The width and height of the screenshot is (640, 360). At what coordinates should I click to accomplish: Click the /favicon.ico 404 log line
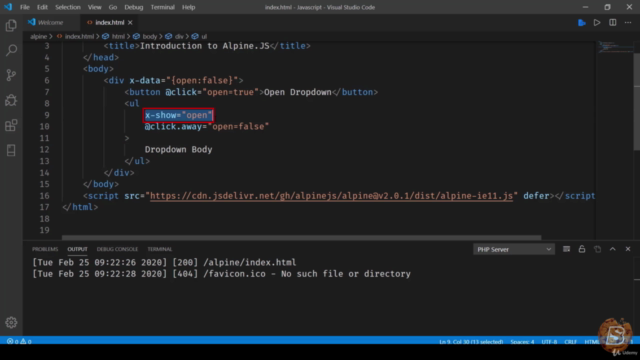[x=222, y=274]
